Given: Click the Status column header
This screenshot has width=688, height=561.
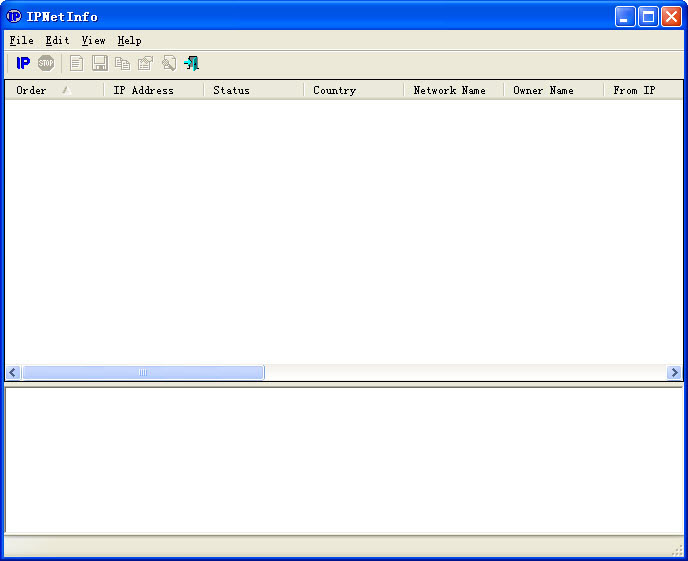Looking at the screenshot, I should point(231,90).
